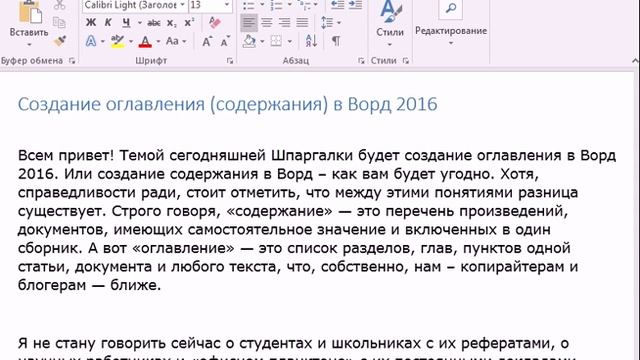This screenshot has width=640, height=360.
Task: Apply text effects with glowing A
Action: [91, 41]
